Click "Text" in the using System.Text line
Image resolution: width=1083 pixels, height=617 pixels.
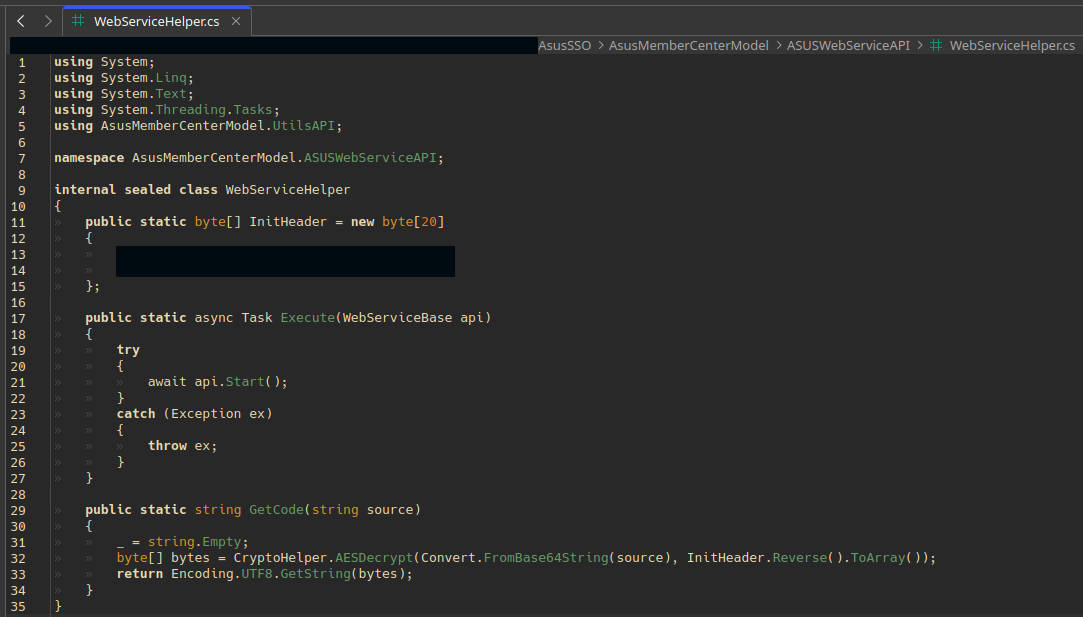[x=171, y=94]
